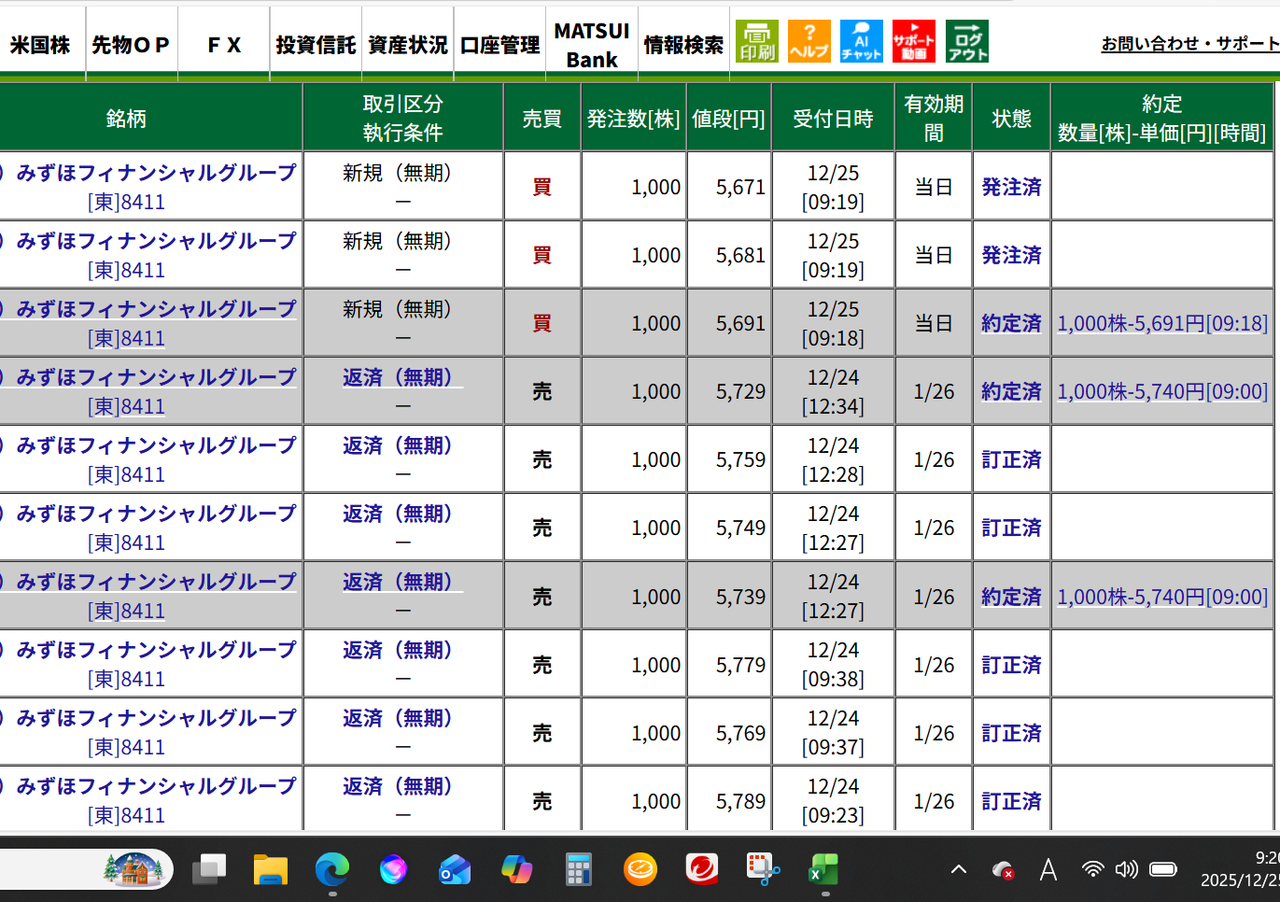Open Microsoft Edge from the taskbar

332,870
